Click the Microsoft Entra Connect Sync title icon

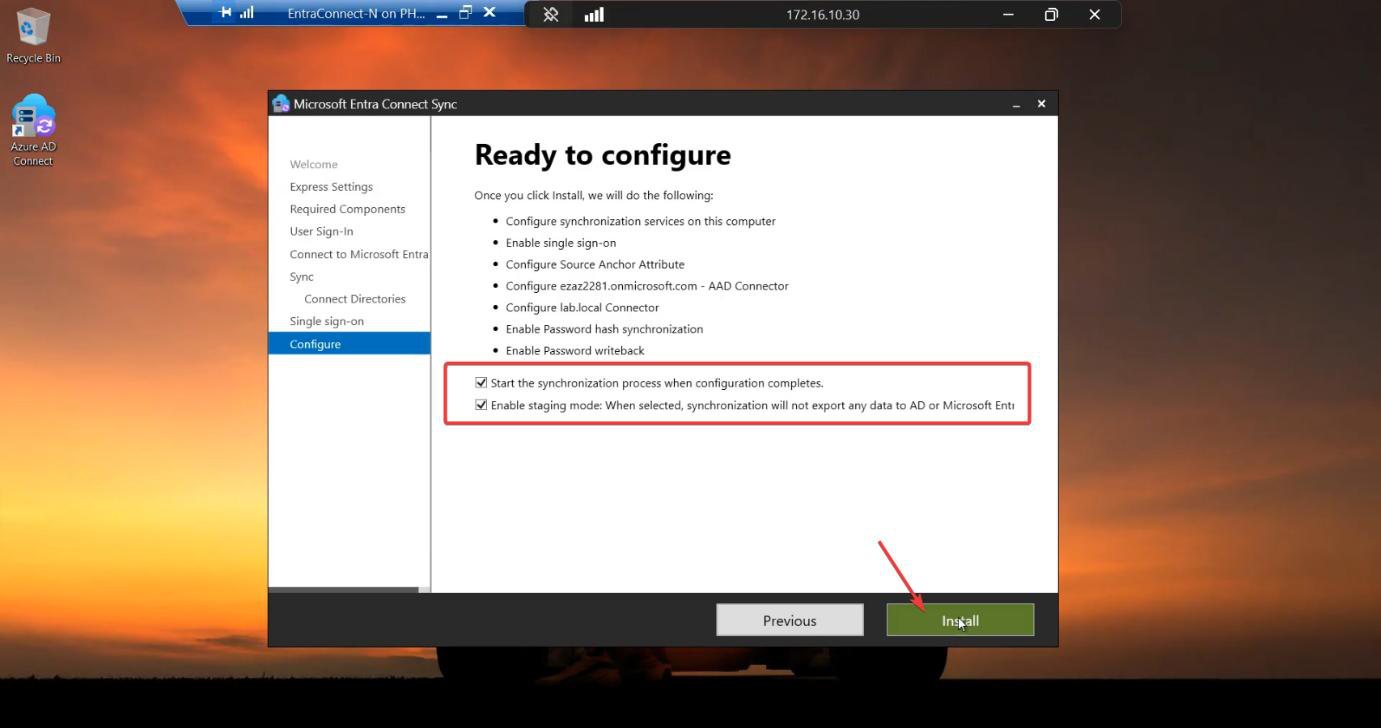[281, 104]
